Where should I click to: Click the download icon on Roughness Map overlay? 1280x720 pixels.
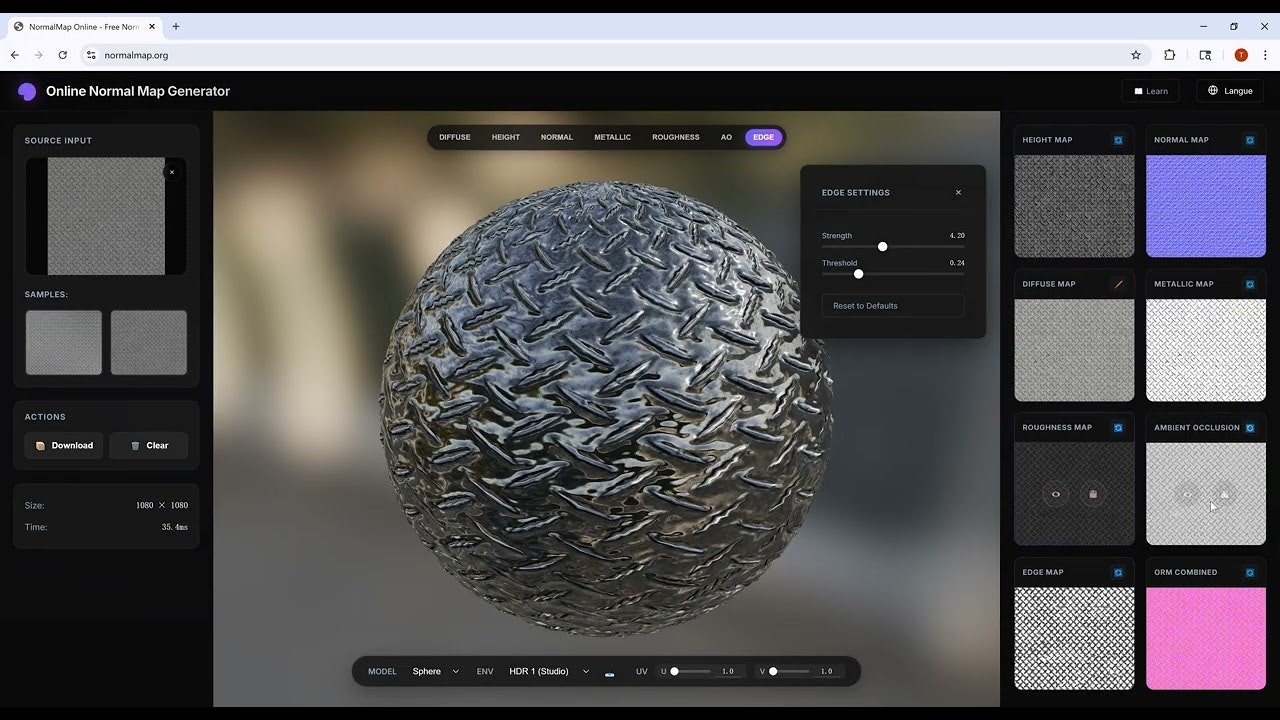tap(1093, 494)
